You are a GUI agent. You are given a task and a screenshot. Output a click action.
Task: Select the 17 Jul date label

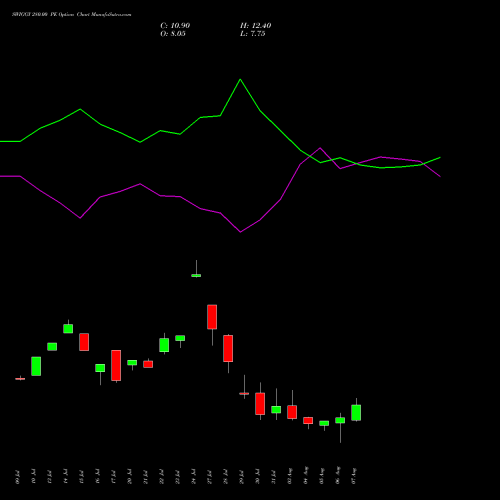coord(114,477)
